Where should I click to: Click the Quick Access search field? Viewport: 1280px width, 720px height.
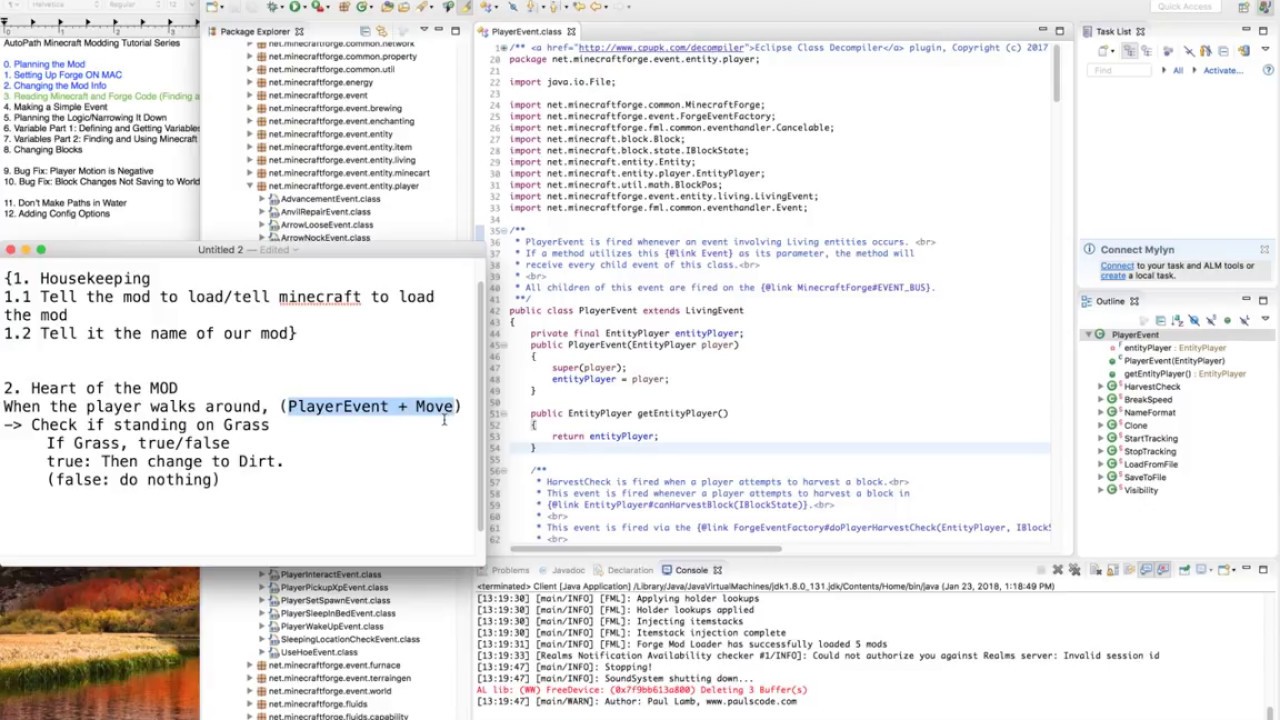(x=1187, y=7)
